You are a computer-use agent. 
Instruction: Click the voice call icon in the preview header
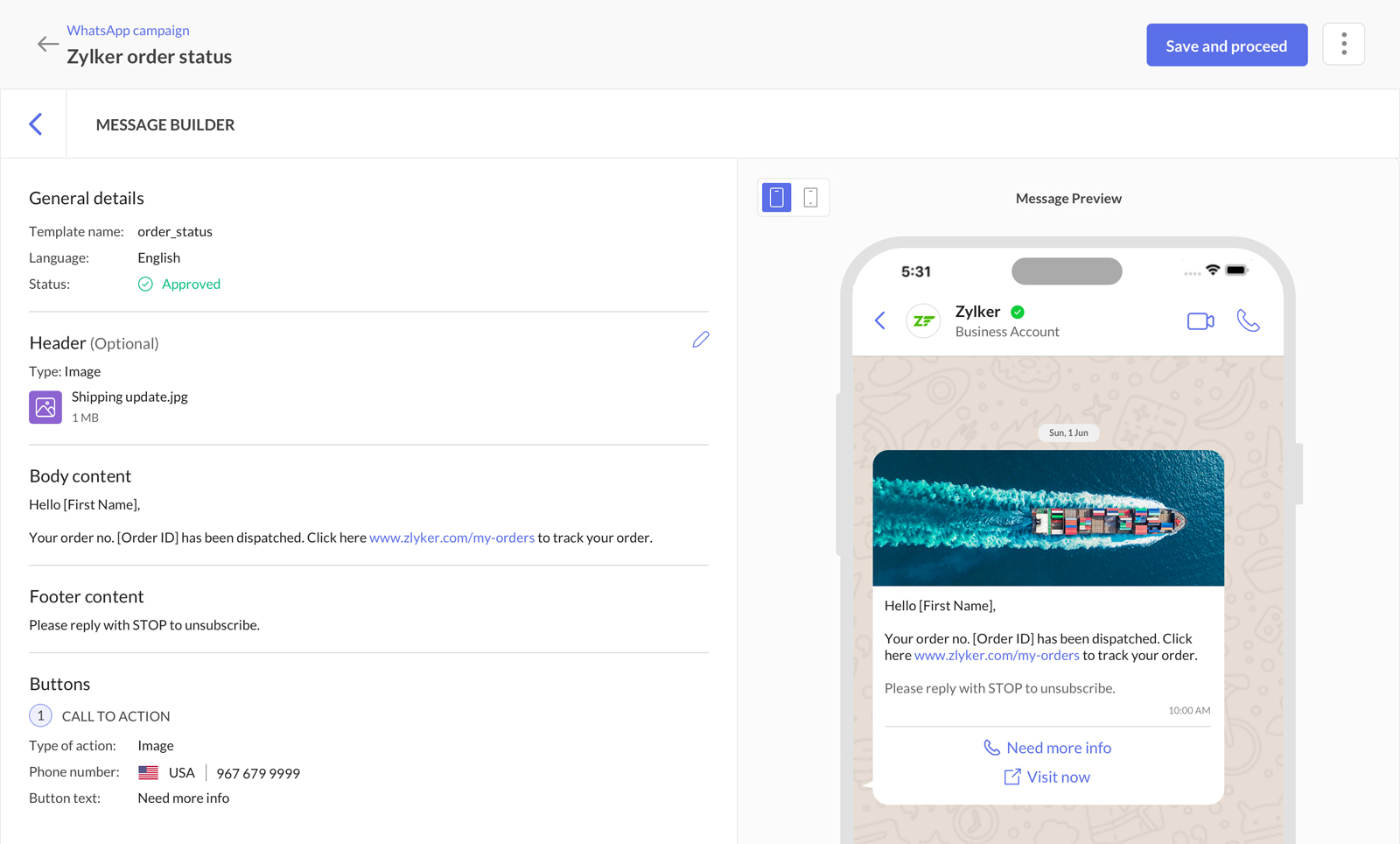1249,320
